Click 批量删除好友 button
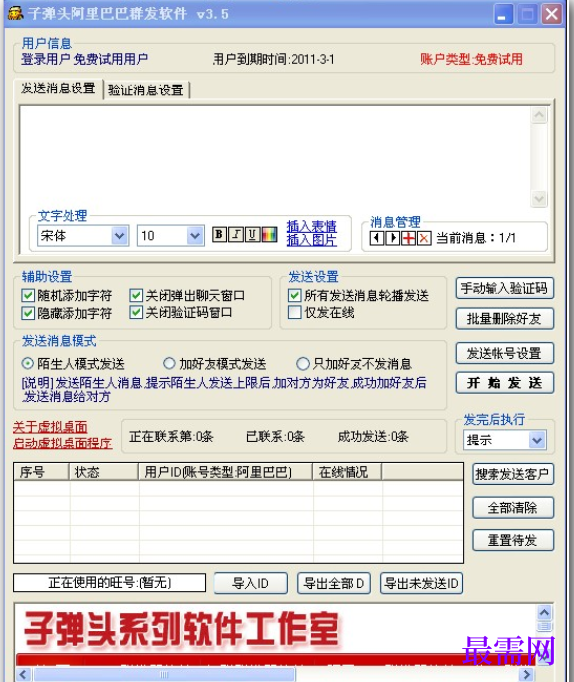Image resolution: width=574 pixels, height=682 pixels. click(x=504, y=318)
